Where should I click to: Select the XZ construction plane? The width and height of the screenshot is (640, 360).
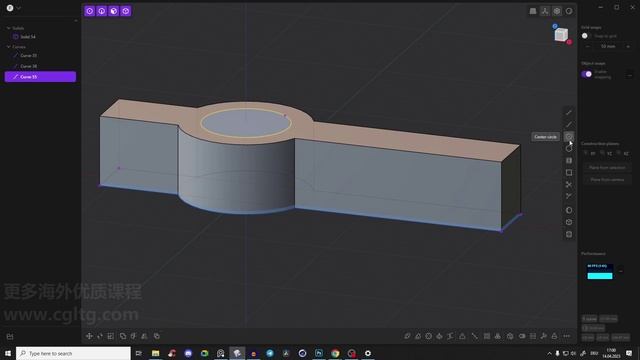(x=623, y=153)
